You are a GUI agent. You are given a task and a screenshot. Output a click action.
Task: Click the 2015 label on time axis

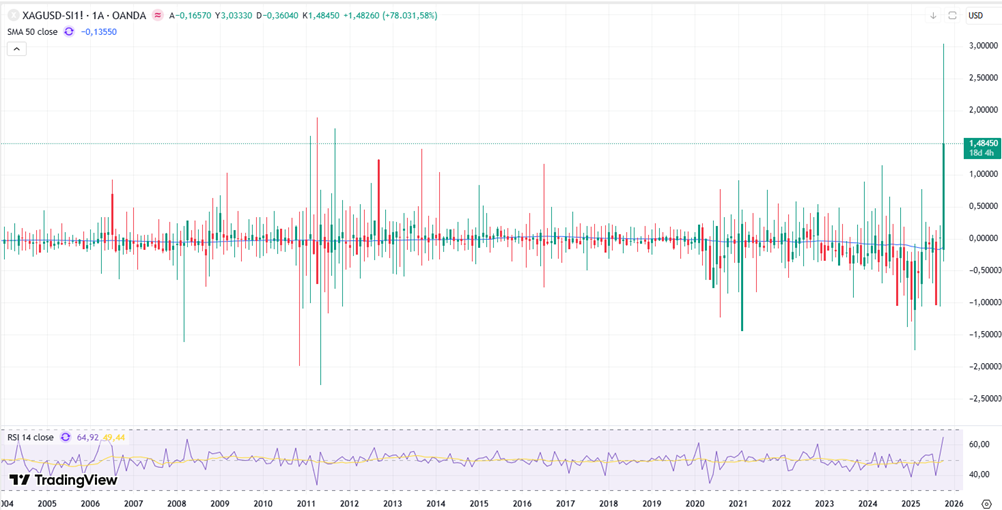[x=478, y=503]
